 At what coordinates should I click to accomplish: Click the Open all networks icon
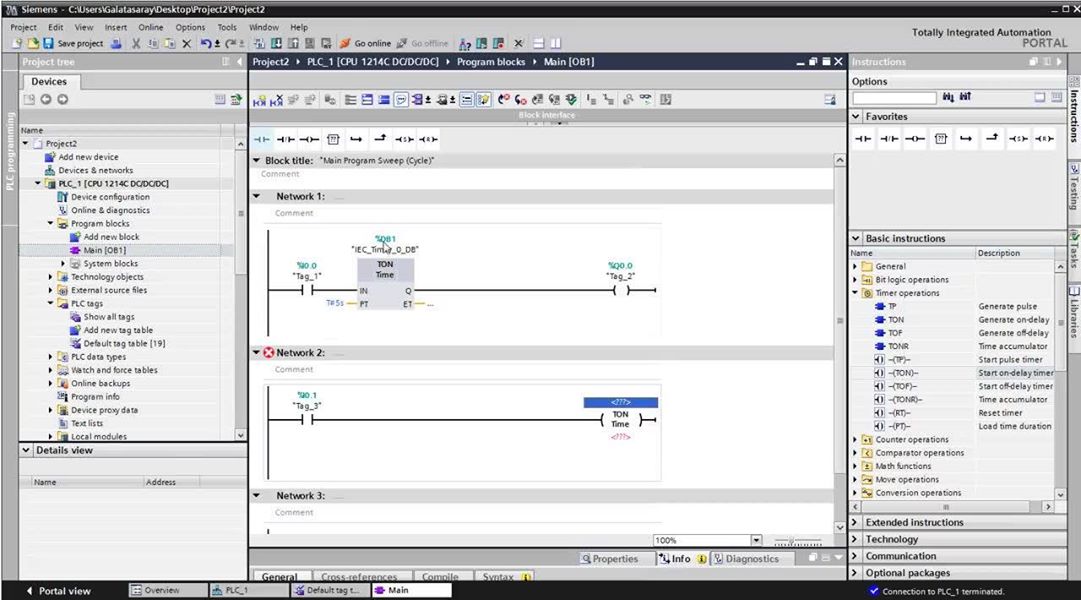click(367, 100)
